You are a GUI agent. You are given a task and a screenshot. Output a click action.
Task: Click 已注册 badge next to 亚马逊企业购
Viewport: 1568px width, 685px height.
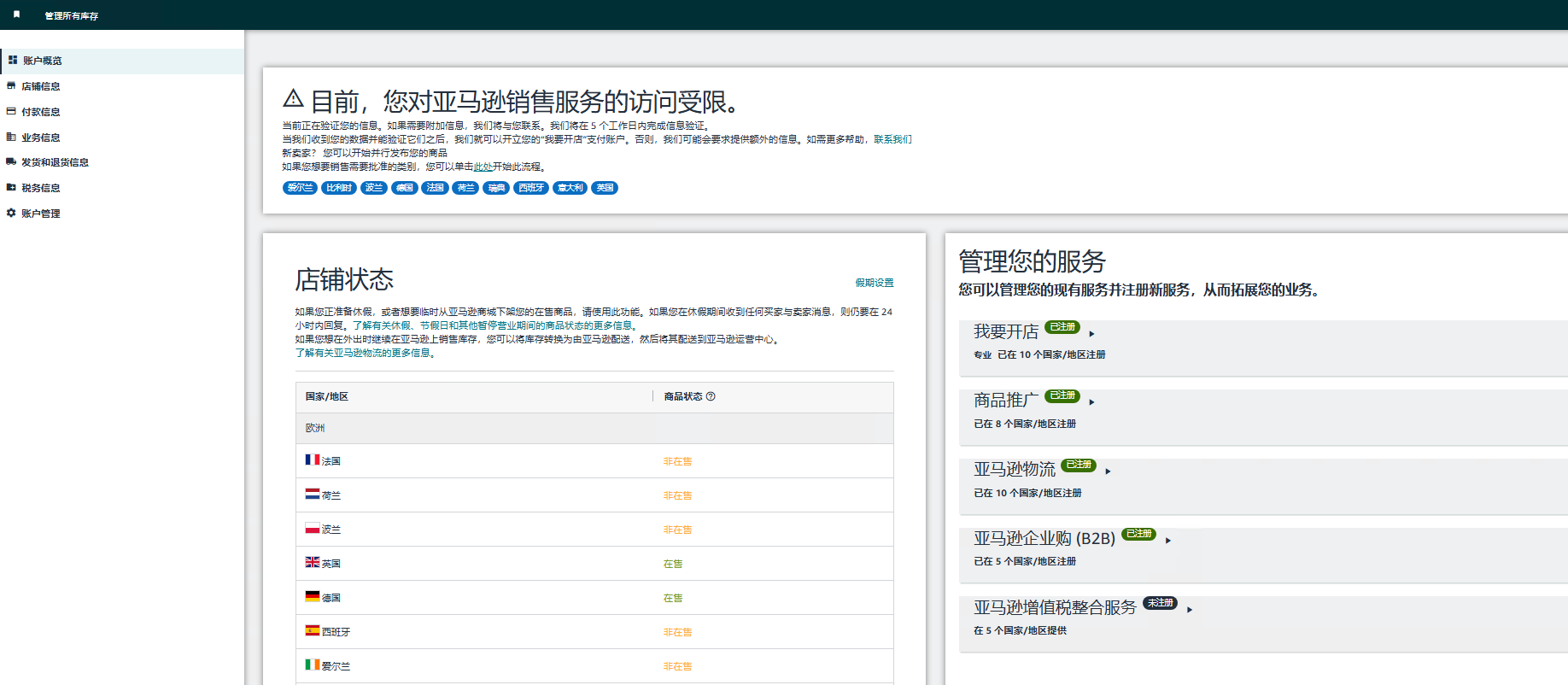pos(1138,534)
